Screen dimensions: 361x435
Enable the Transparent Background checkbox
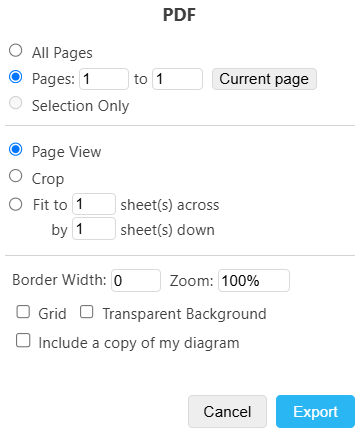pos(87,312)
